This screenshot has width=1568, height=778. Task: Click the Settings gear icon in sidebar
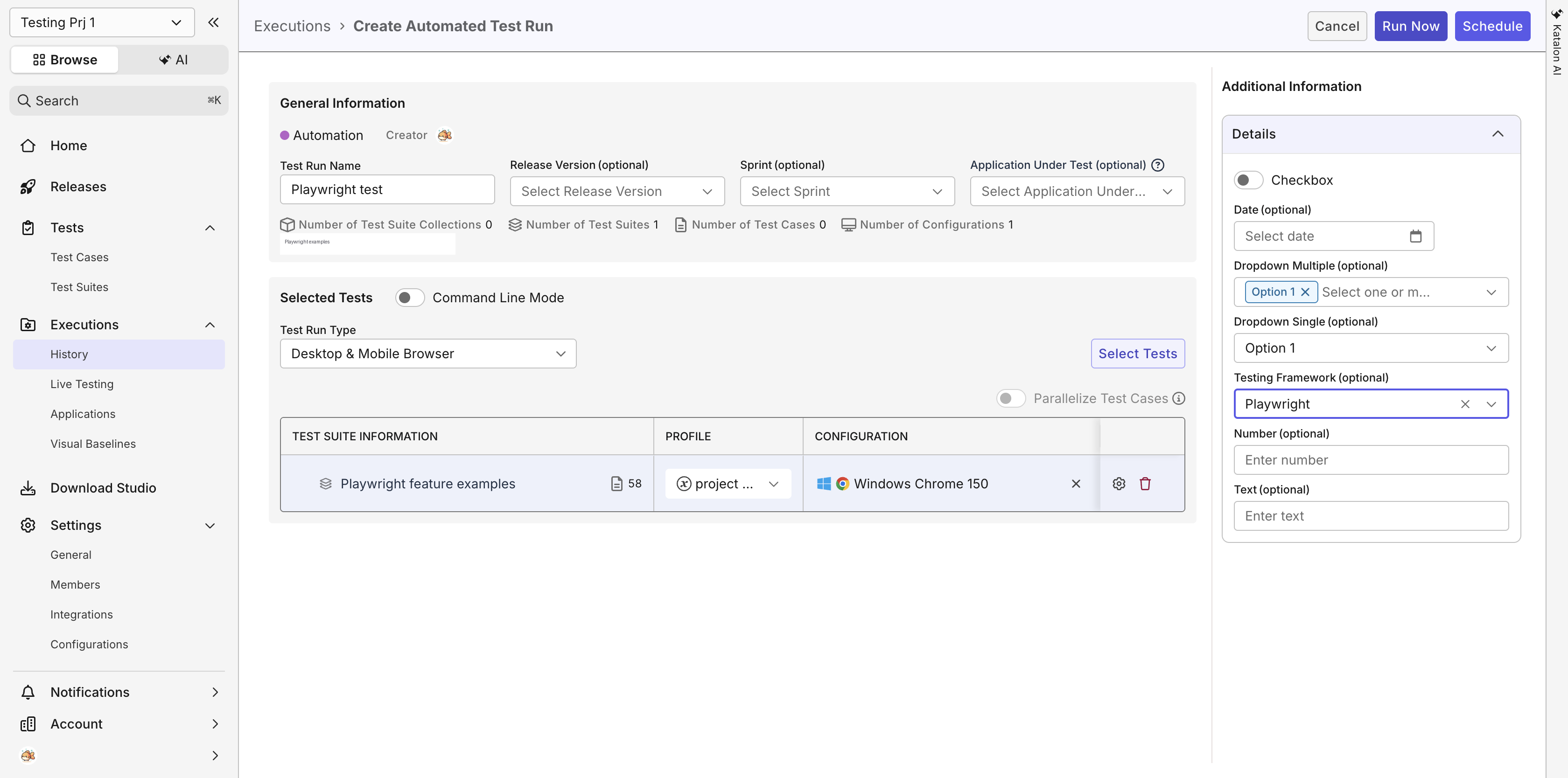tap(28, 526)
